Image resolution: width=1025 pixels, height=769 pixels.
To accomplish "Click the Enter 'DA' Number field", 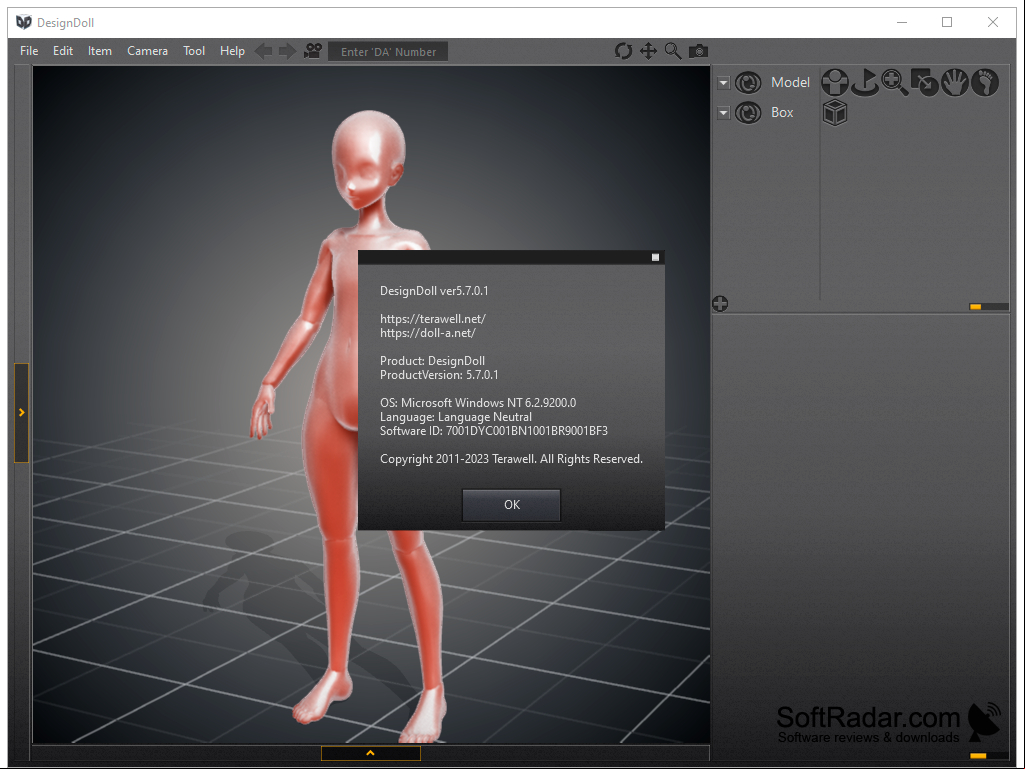I will pos(388,52).
